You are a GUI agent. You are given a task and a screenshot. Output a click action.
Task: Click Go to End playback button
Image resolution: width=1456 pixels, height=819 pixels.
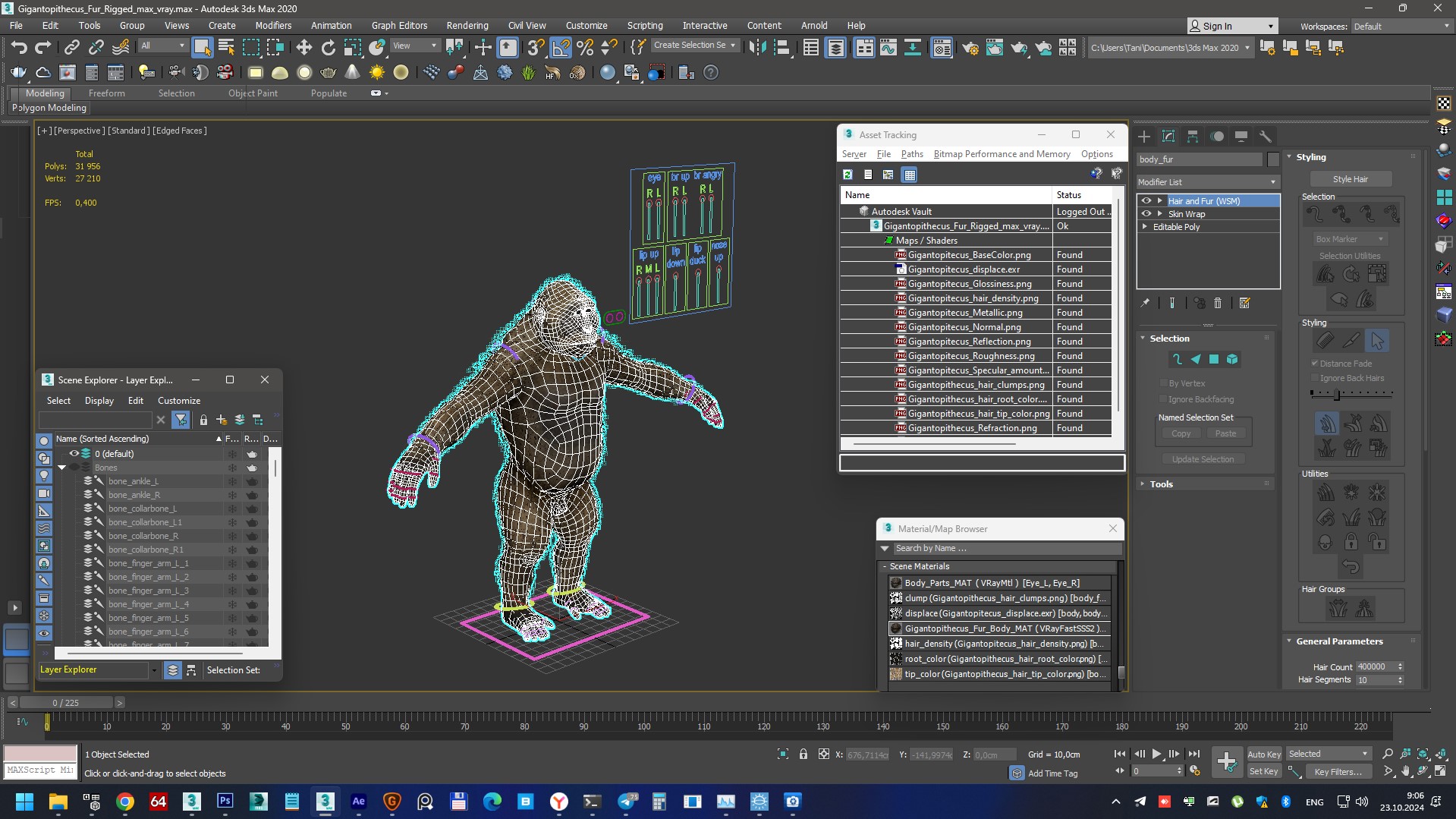coord(1193,754)
